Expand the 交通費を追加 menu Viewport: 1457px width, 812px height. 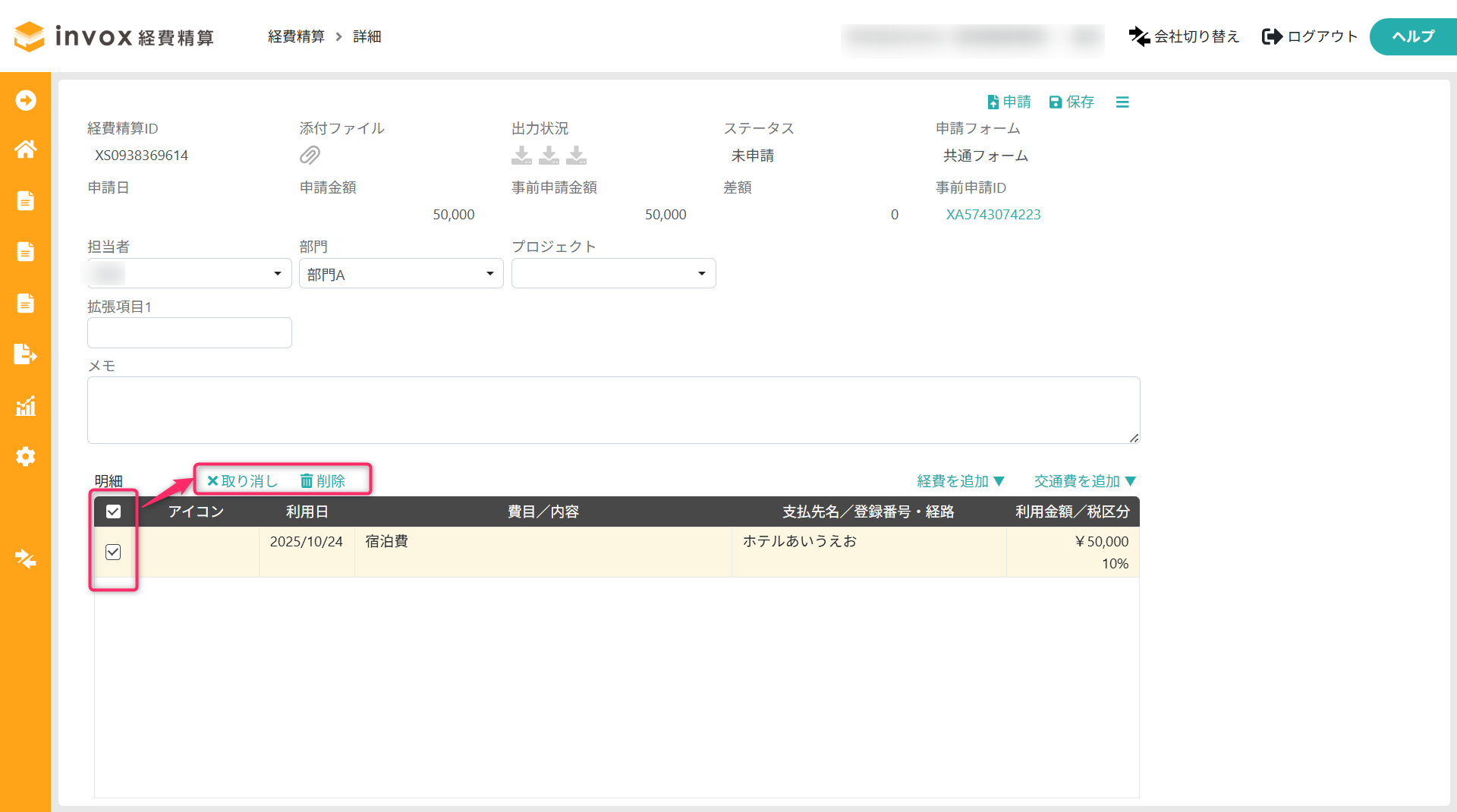click(1084, 481)
